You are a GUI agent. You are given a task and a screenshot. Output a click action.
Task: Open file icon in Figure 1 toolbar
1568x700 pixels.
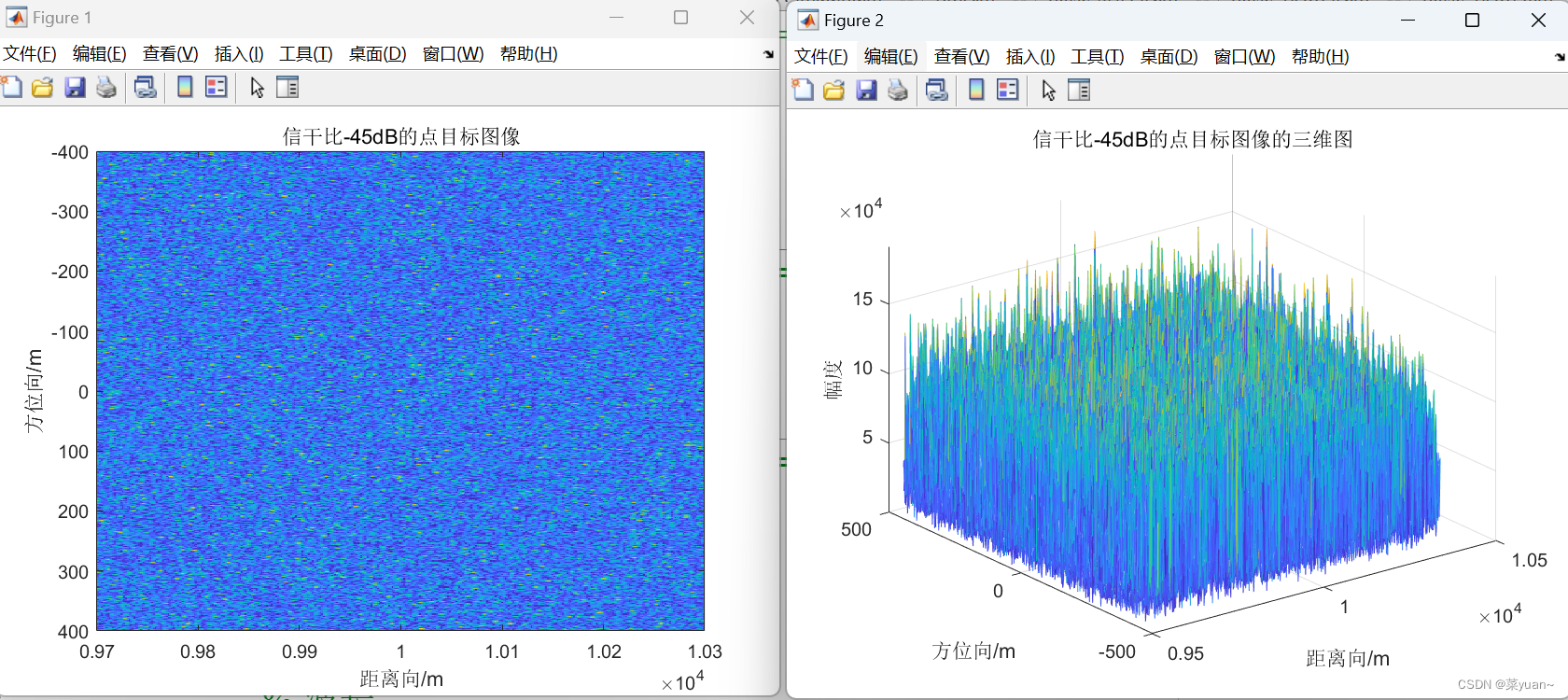[x=42, y=88]
